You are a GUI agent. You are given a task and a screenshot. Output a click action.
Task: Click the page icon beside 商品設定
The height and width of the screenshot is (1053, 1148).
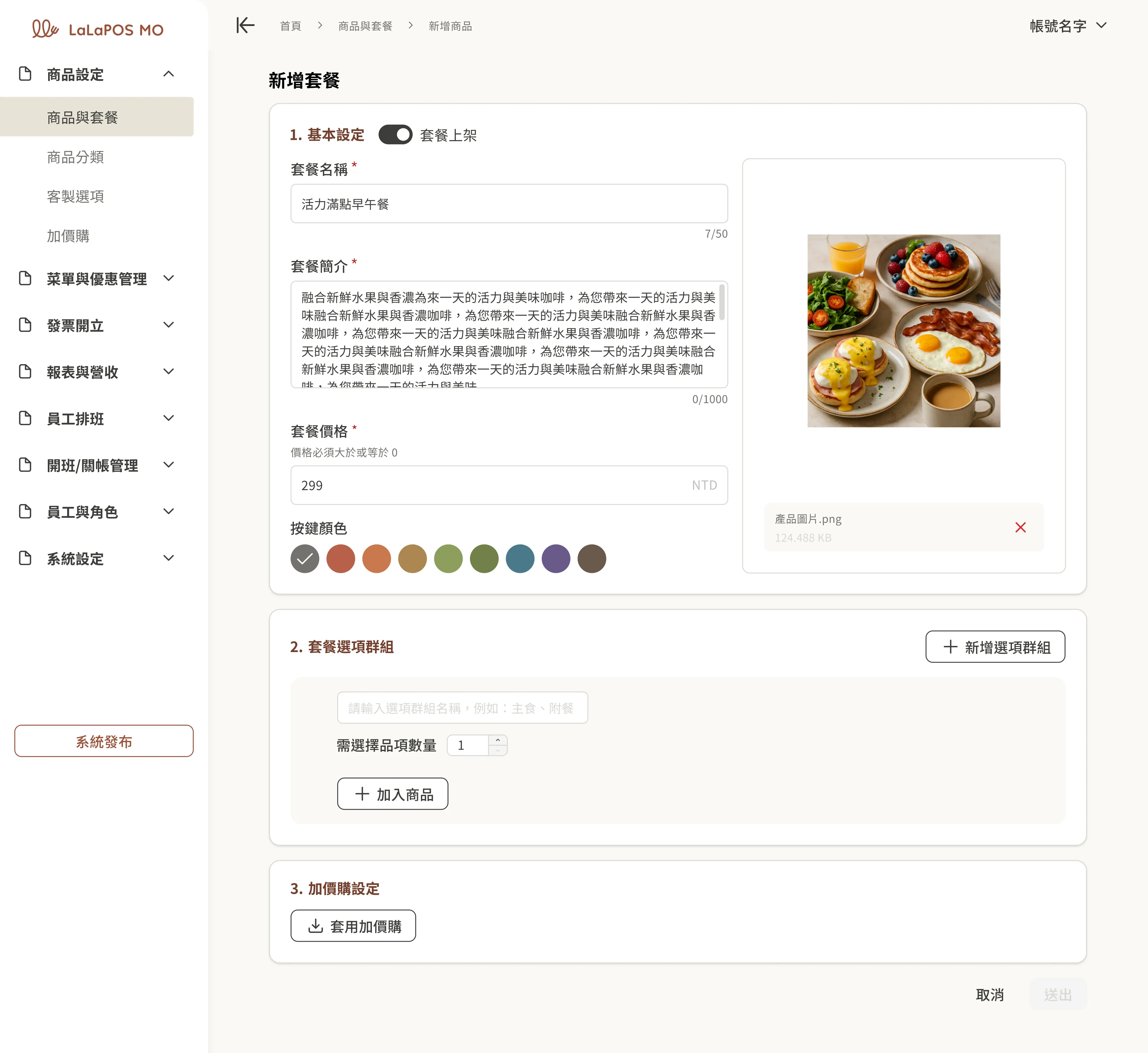(25, 74)
